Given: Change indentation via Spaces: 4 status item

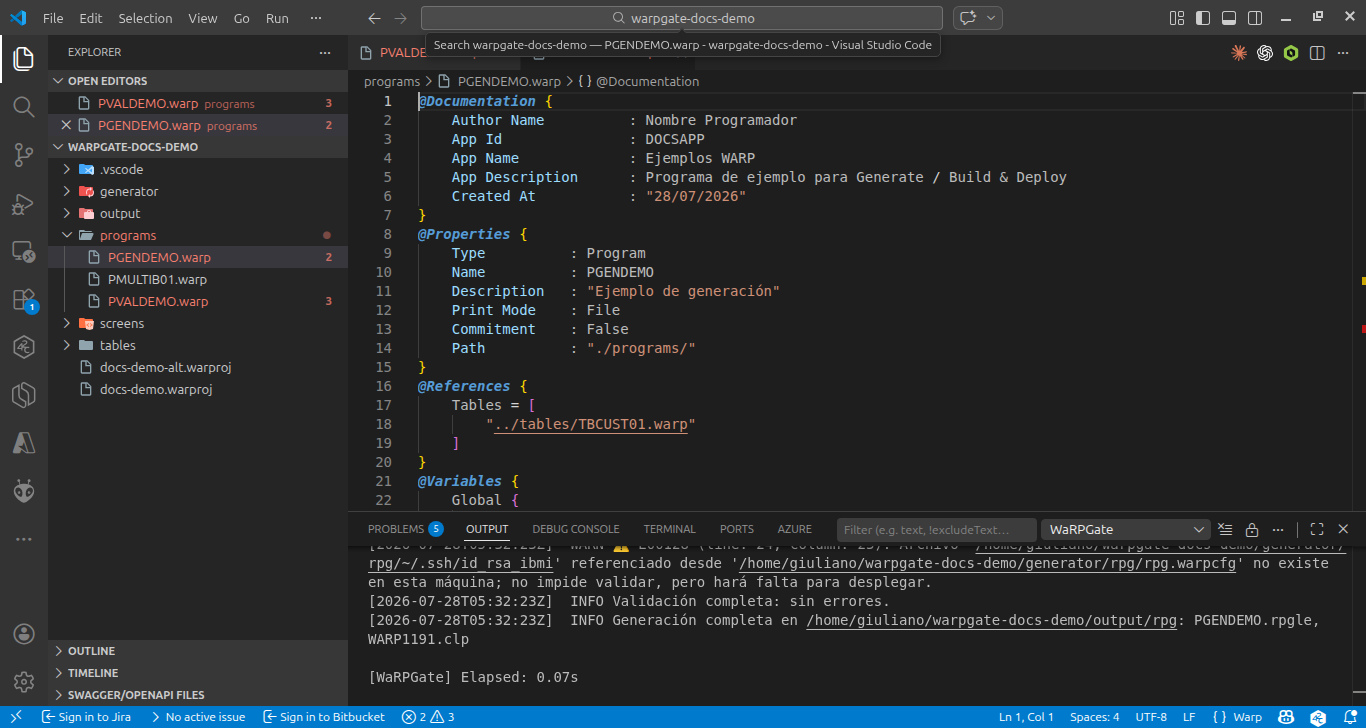Looking at the screenshot, I should click(1095, 717).
